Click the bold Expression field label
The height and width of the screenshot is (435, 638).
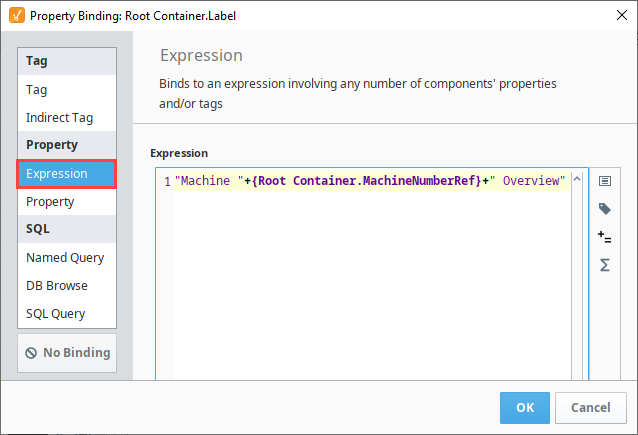pyautogui.click(x=179, y=153)
